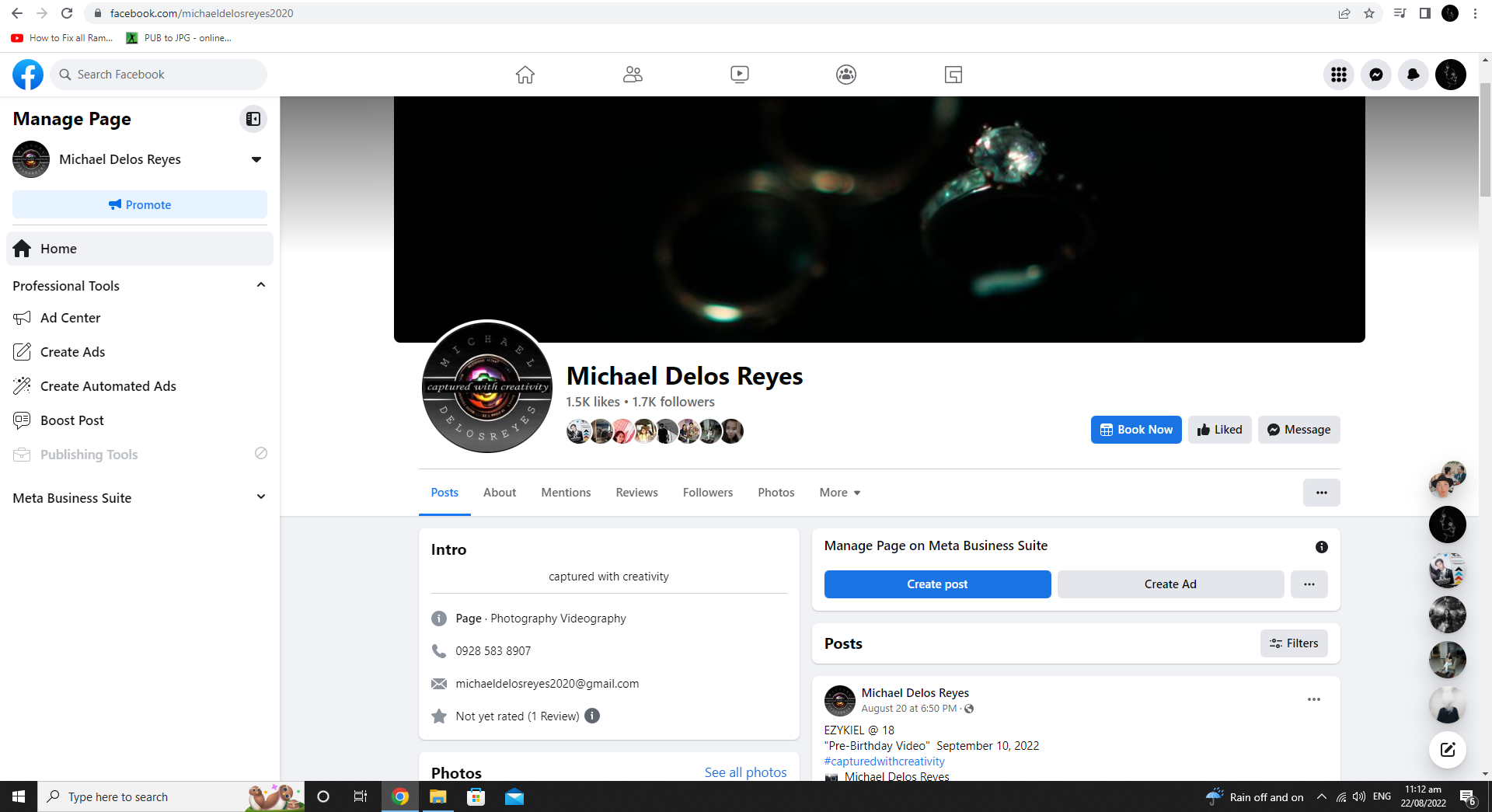
Task: Open the Facebook logo home link
Action: 28,75
